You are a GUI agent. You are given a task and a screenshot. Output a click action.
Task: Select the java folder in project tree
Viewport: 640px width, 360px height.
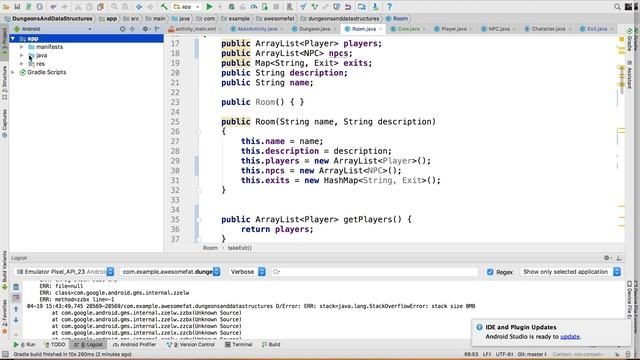click(x=41, y=56)
